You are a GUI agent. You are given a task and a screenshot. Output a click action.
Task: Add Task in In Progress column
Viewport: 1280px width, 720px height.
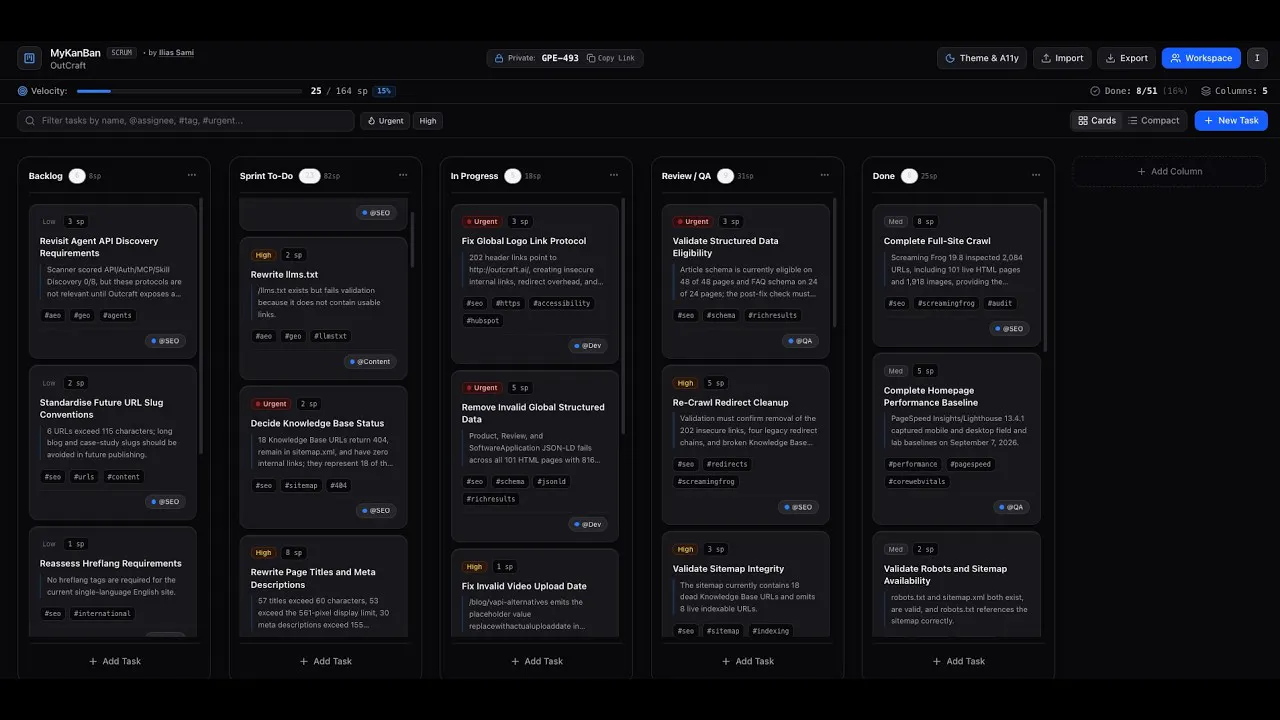click(x=536, y=661)
